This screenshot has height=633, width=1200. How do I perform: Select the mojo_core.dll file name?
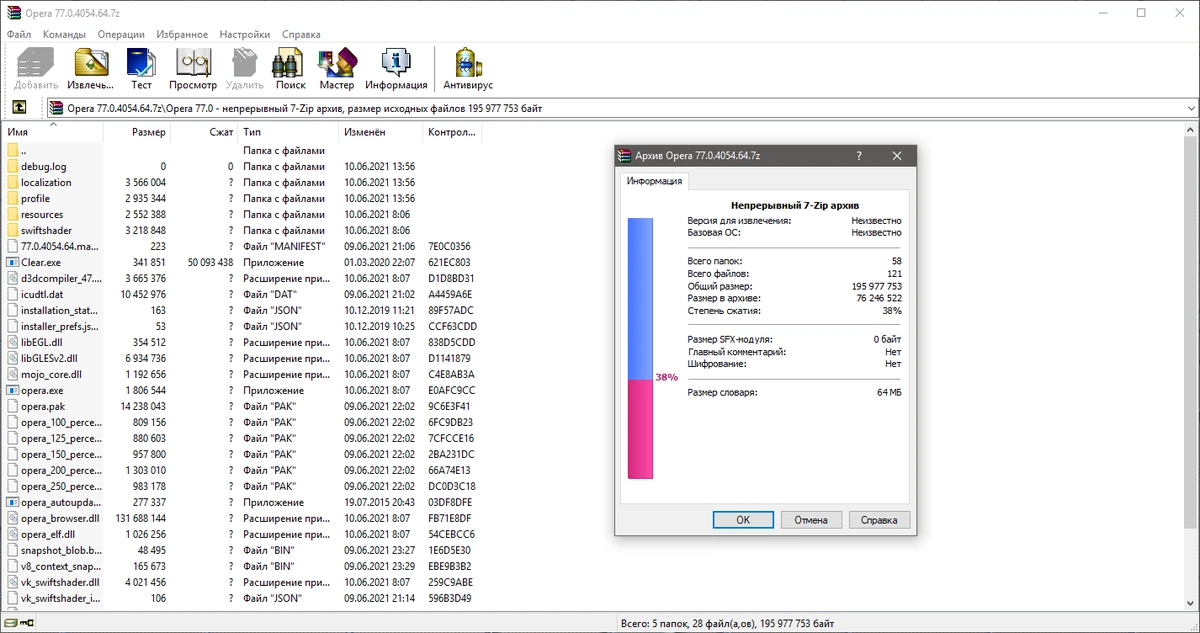51,374
